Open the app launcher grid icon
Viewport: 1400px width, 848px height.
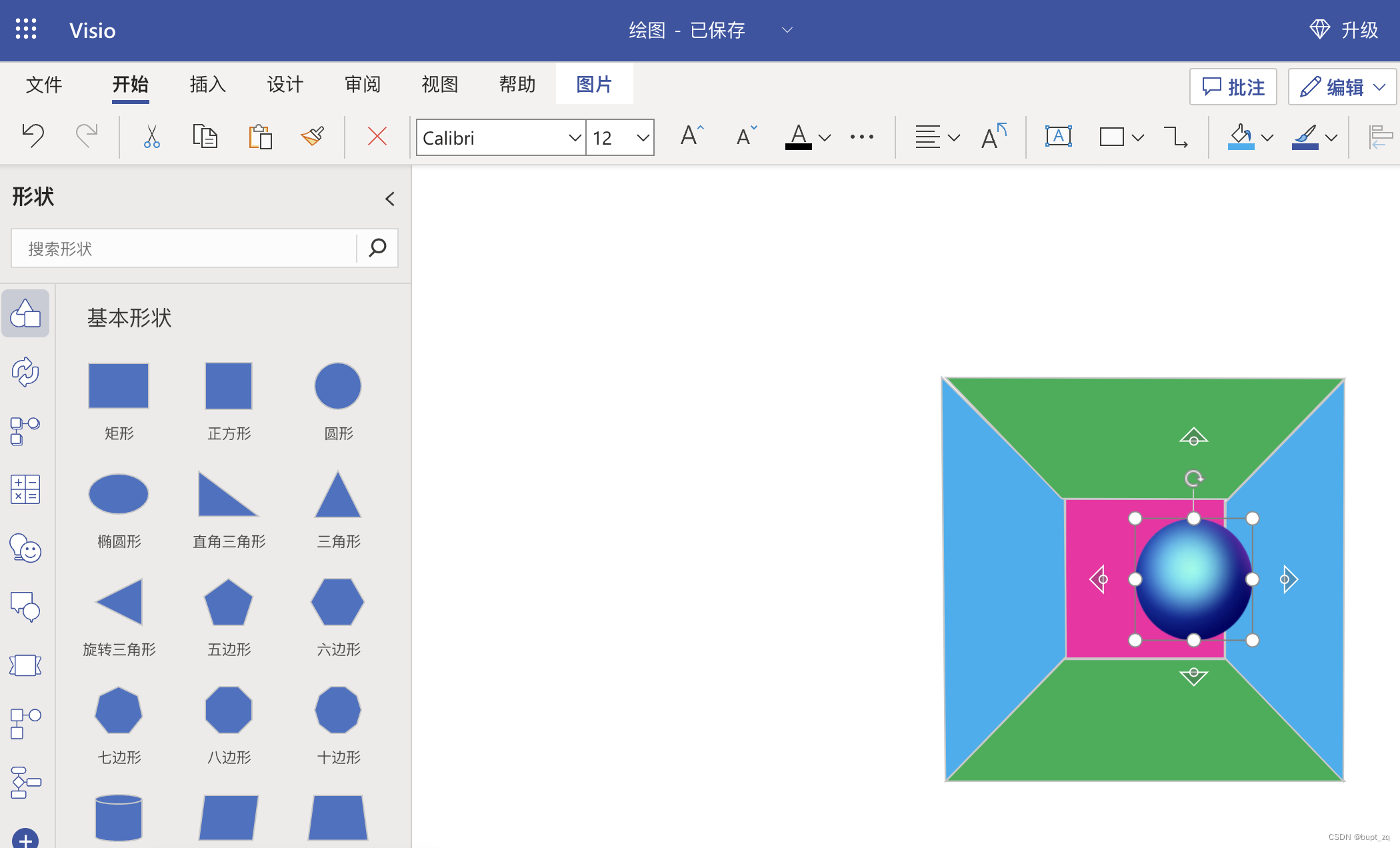(x=26, y=29)
